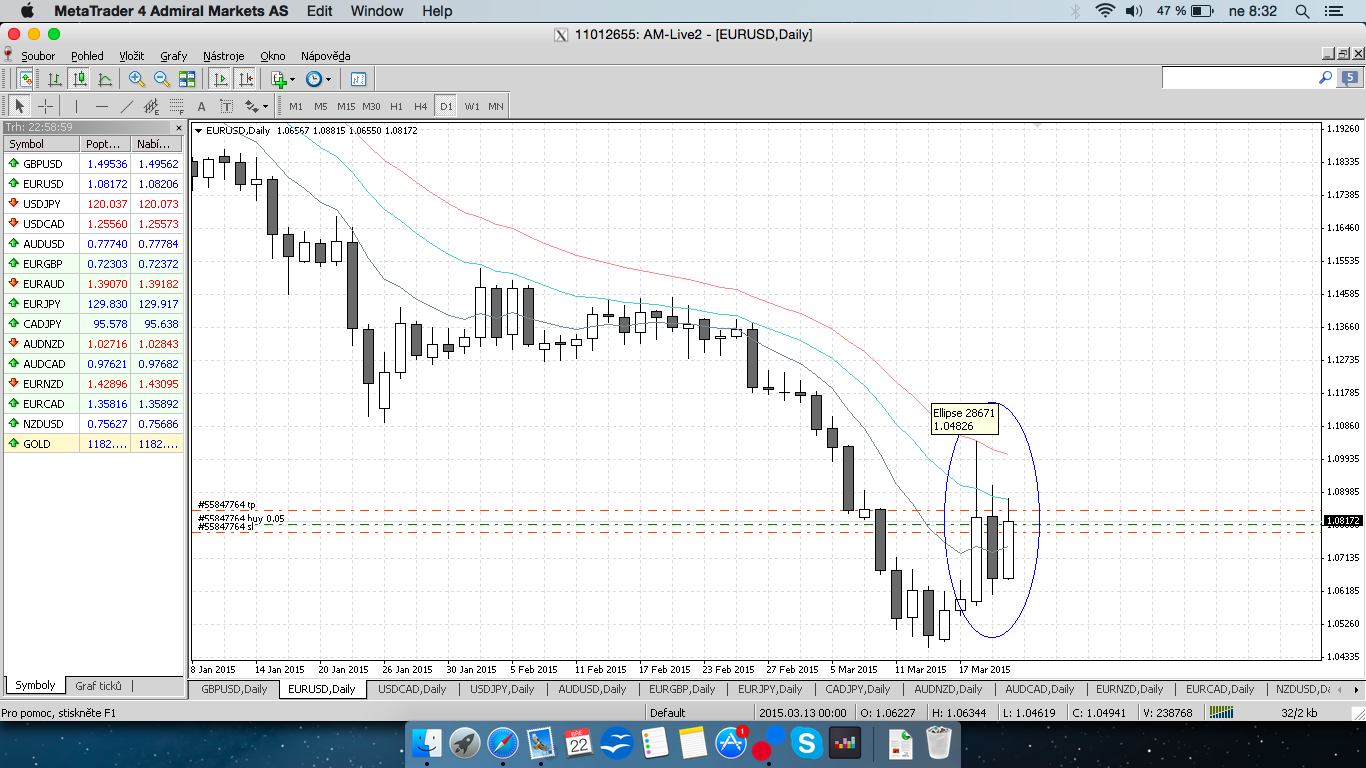Switch to MN timeframe
Viewport: 1366px width, 768px height.
click(496, 106)
